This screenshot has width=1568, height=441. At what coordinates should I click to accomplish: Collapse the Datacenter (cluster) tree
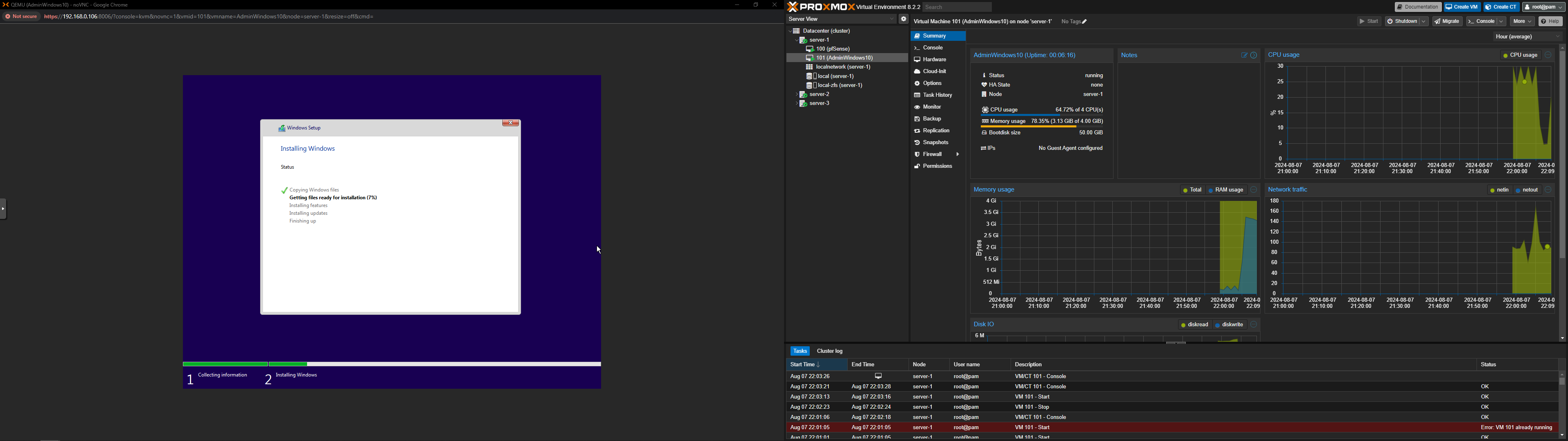[791, 31]
